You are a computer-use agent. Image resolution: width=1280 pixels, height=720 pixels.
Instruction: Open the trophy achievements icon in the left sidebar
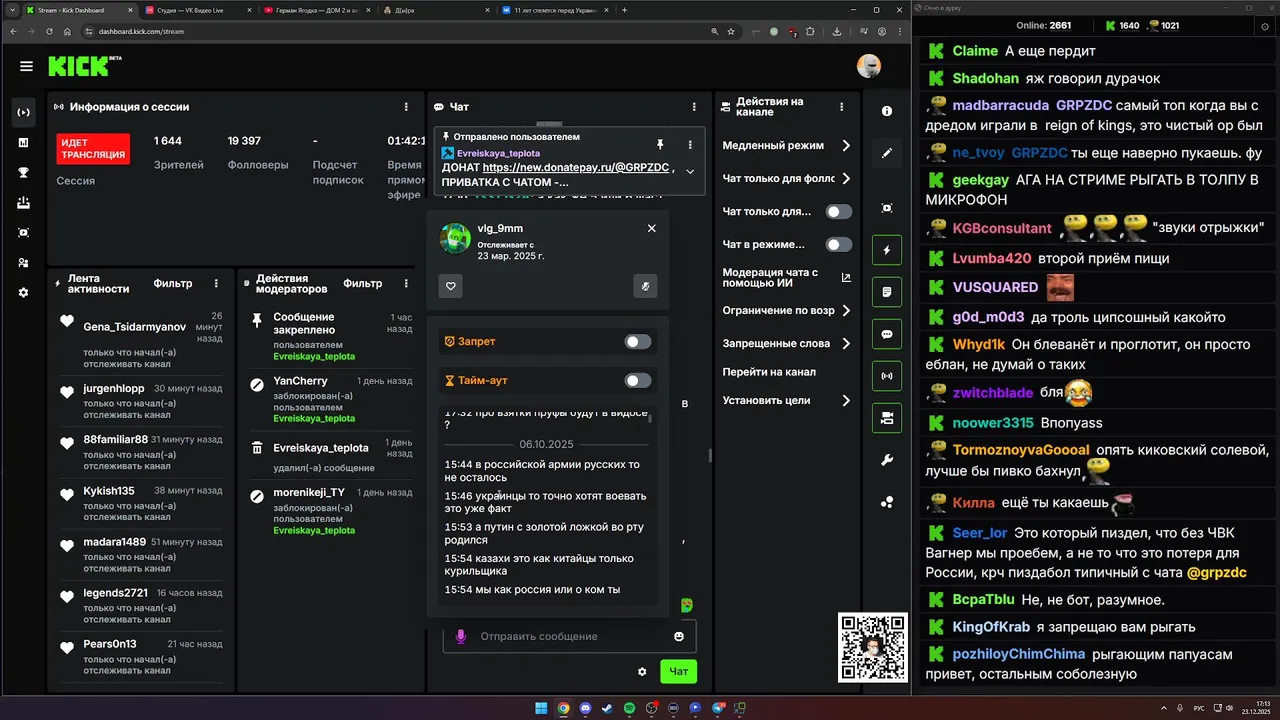tap(24, 172)
